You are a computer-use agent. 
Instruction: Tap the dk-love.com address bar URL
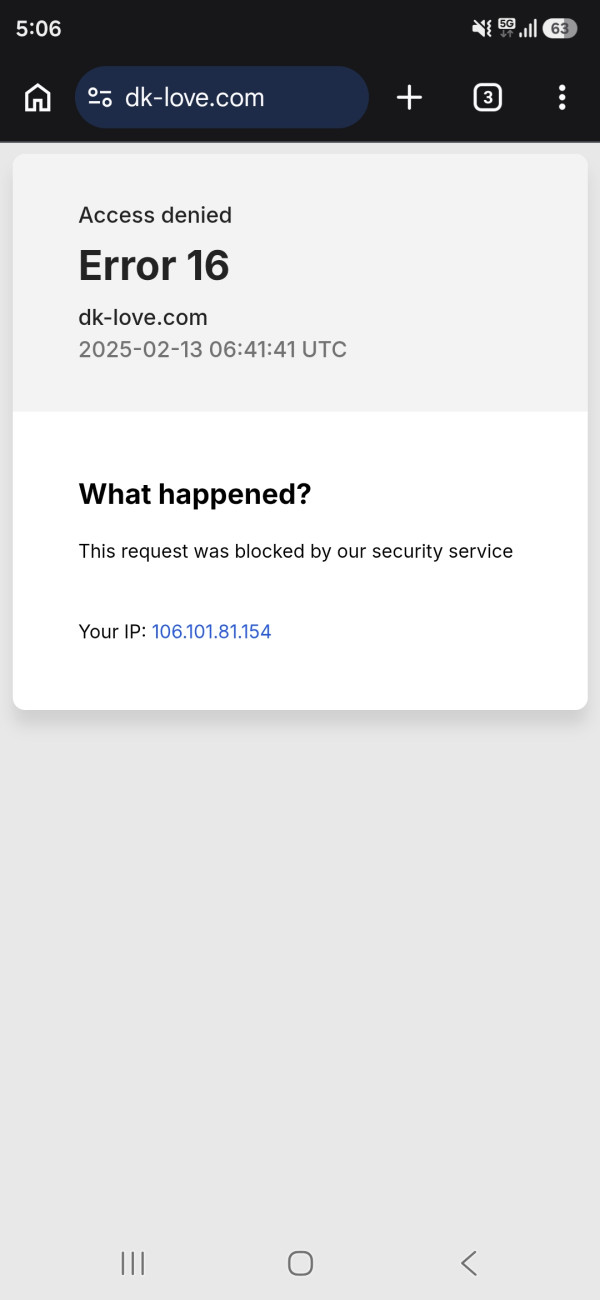click(x=195, y=97)
